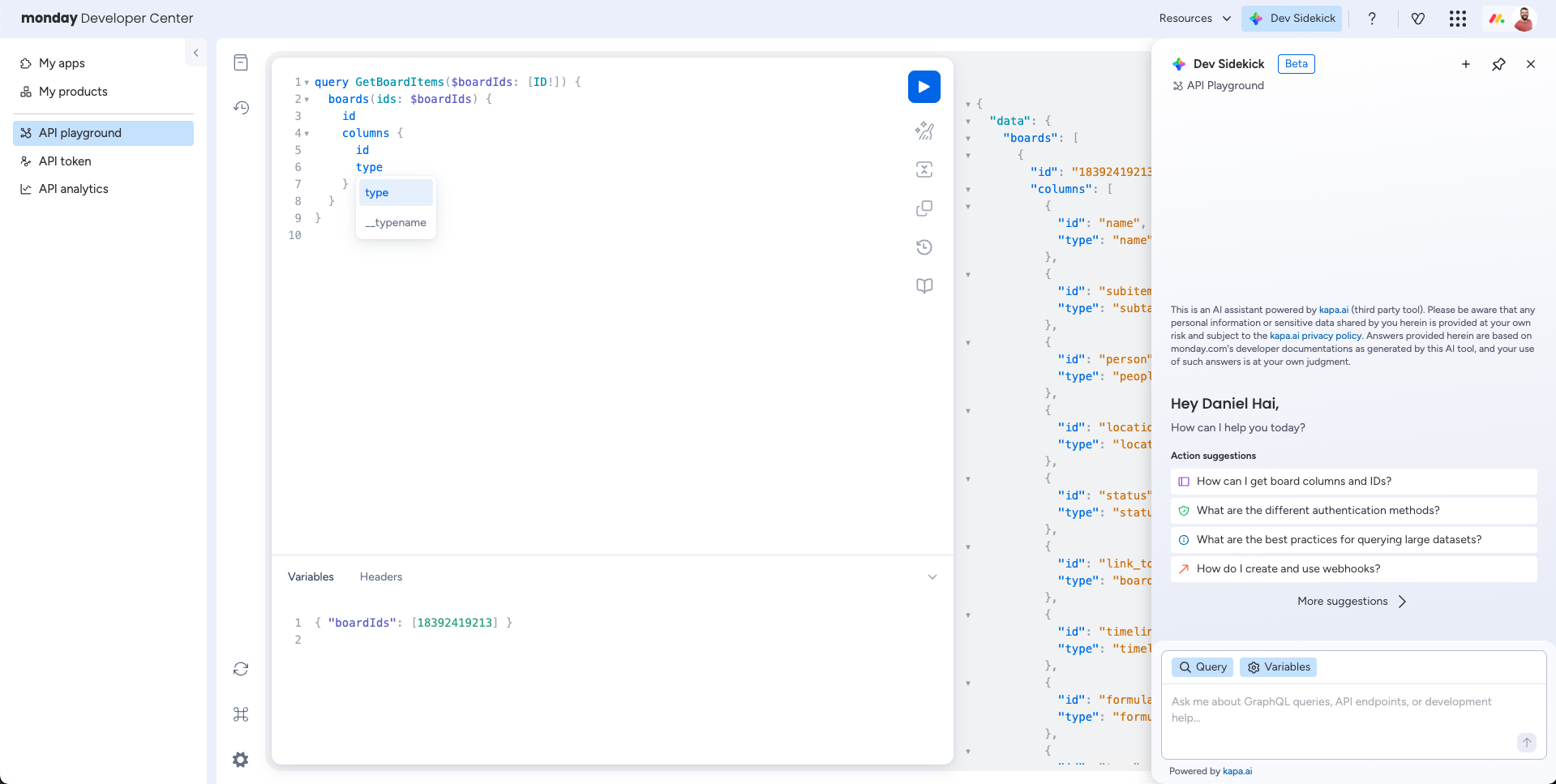Open the documentation book icon
Viewport: 1556px width, 784px height.
(924, 286)
